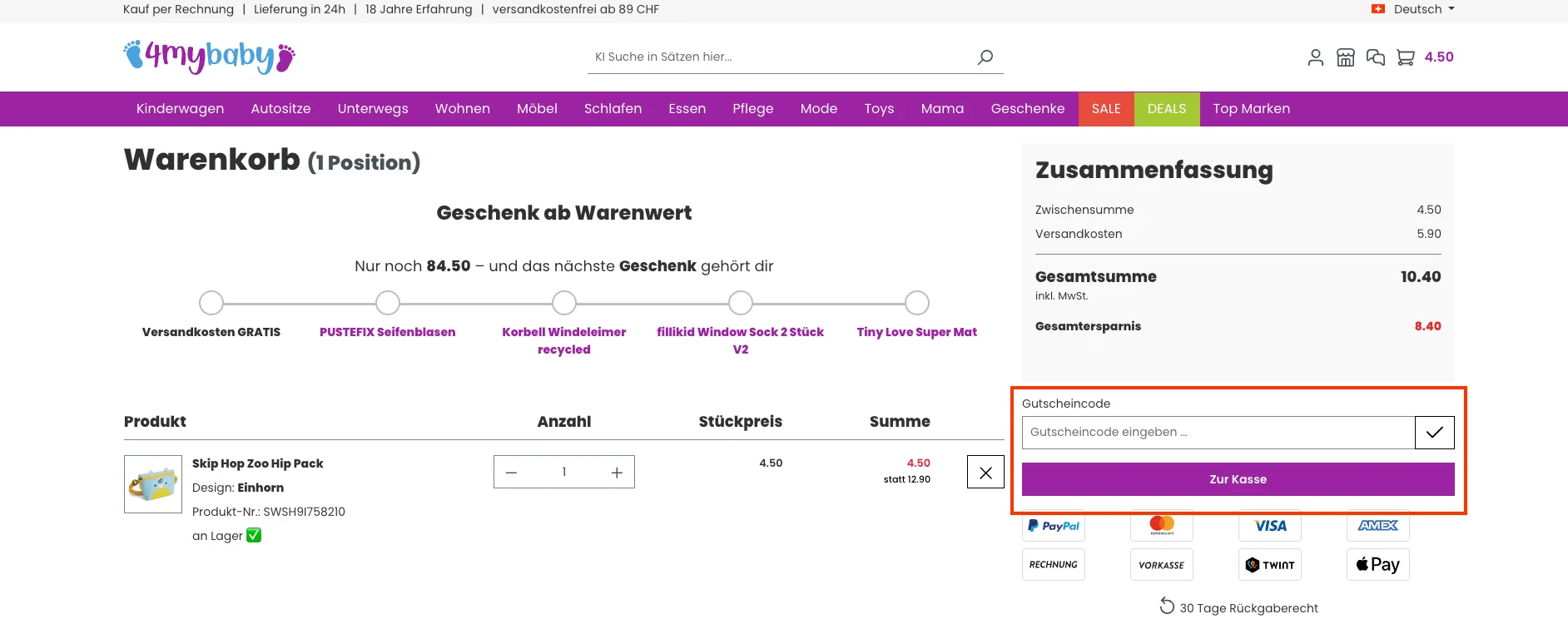This screenshot has width=1568, height=639.
Task: Select the Vorkasse payment icon
Action: pyautogui.click(x=1162, y=565)
